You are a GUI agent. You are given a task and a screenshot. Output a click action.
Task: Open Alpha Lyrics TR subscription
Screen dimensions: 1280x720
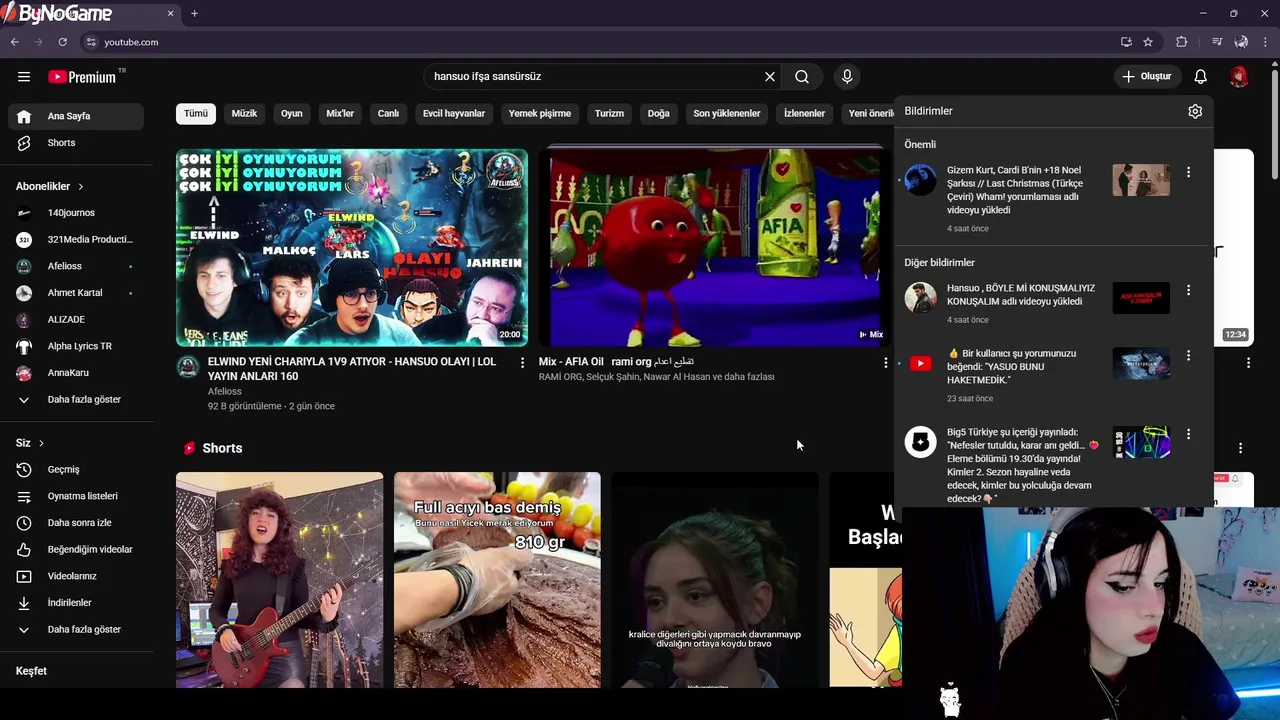pos(76,346)
